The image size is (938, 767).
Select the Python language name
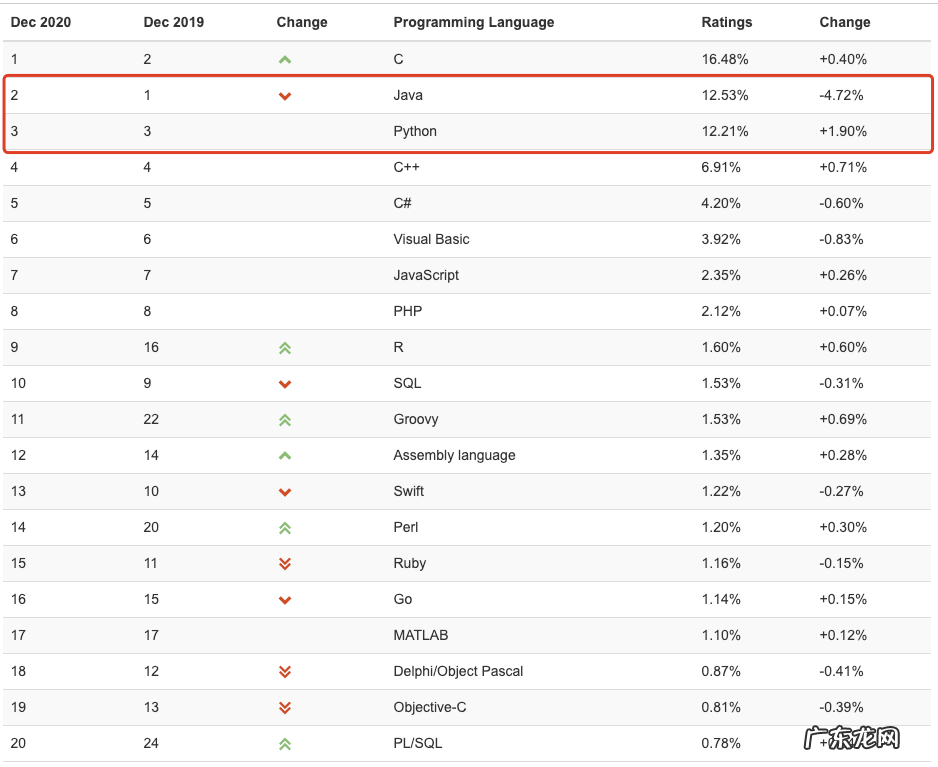[415, 131]
